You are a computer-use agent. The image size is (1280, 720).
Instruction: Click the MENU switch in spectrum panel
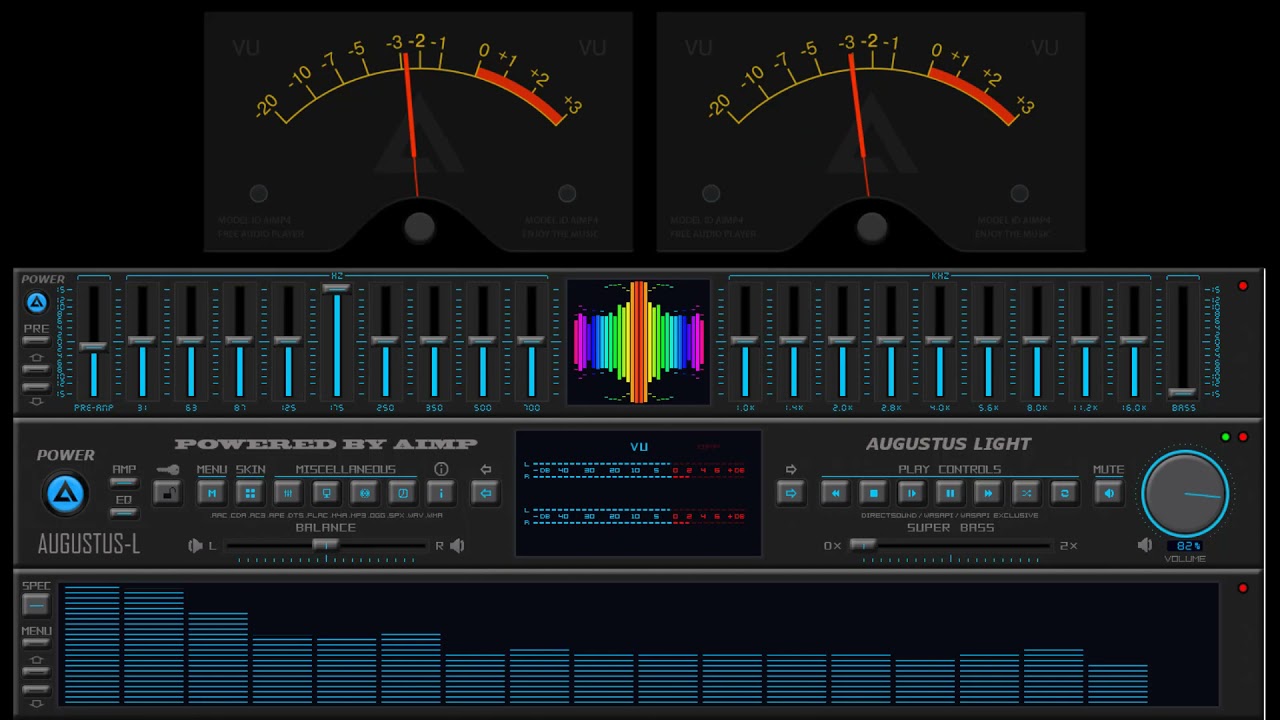click(x=36, y=645)
